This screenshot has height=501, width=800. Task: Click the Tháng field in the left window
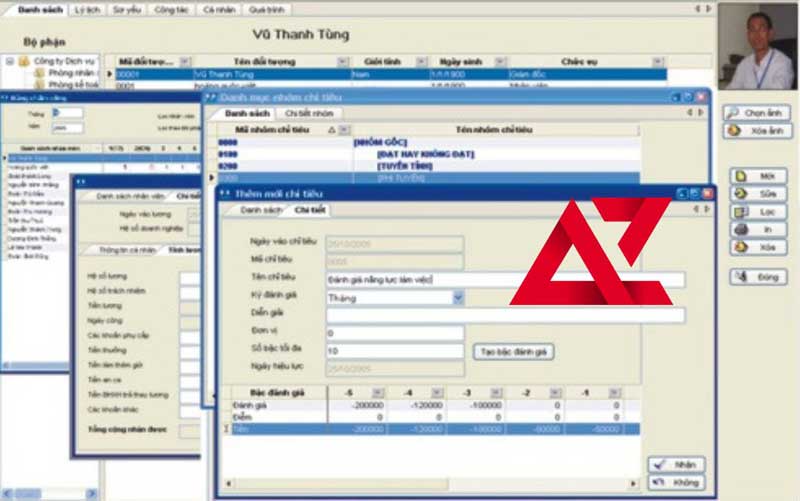click(x=68, y=113)
